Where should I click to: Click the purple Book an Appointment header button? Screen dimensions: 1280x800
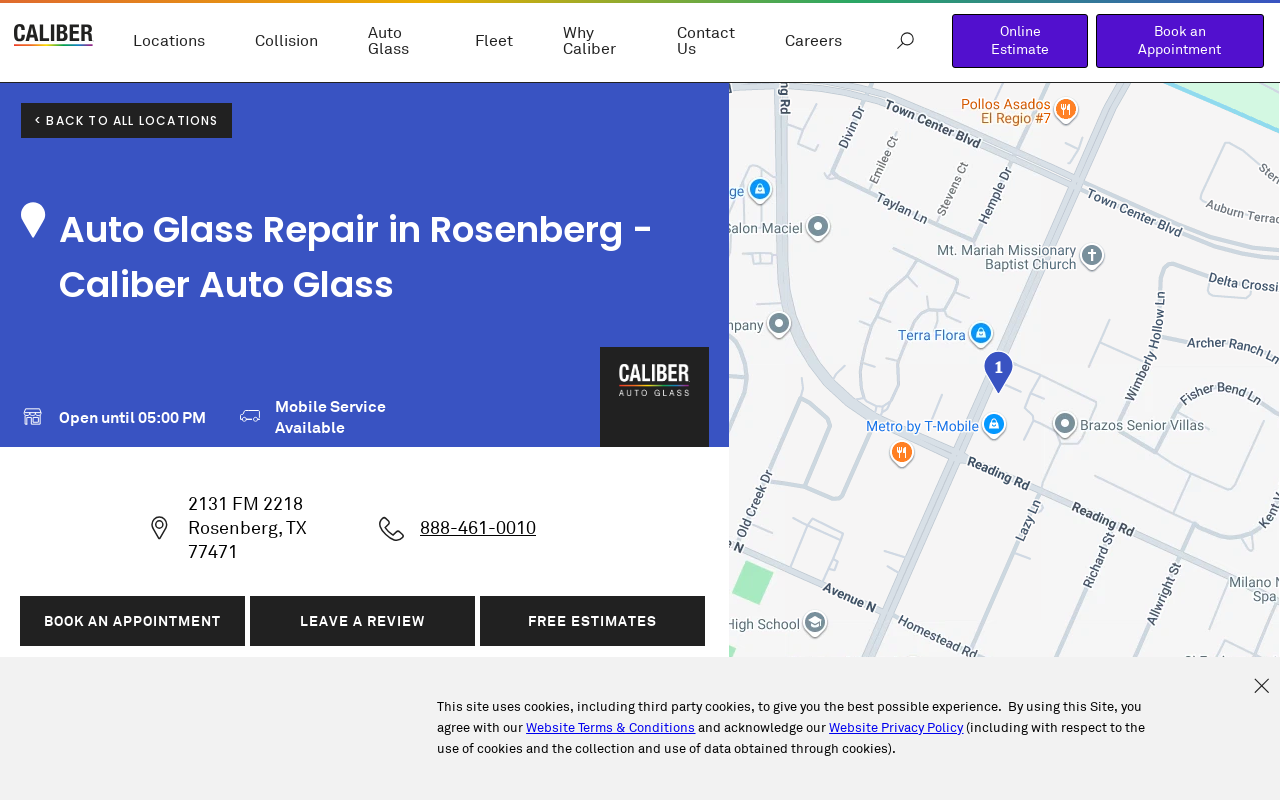coord(1180,41)
